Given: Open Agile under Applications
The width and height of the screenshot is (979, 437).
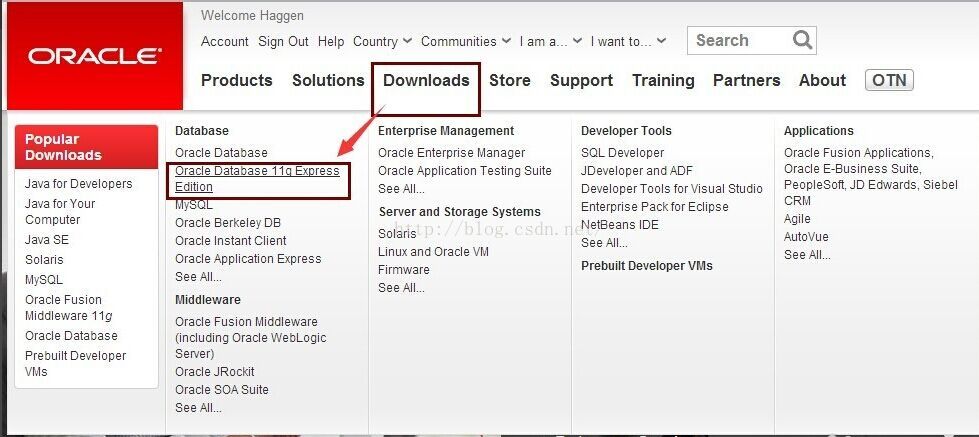Looking at the screenshot, I should tap(797, 218).
